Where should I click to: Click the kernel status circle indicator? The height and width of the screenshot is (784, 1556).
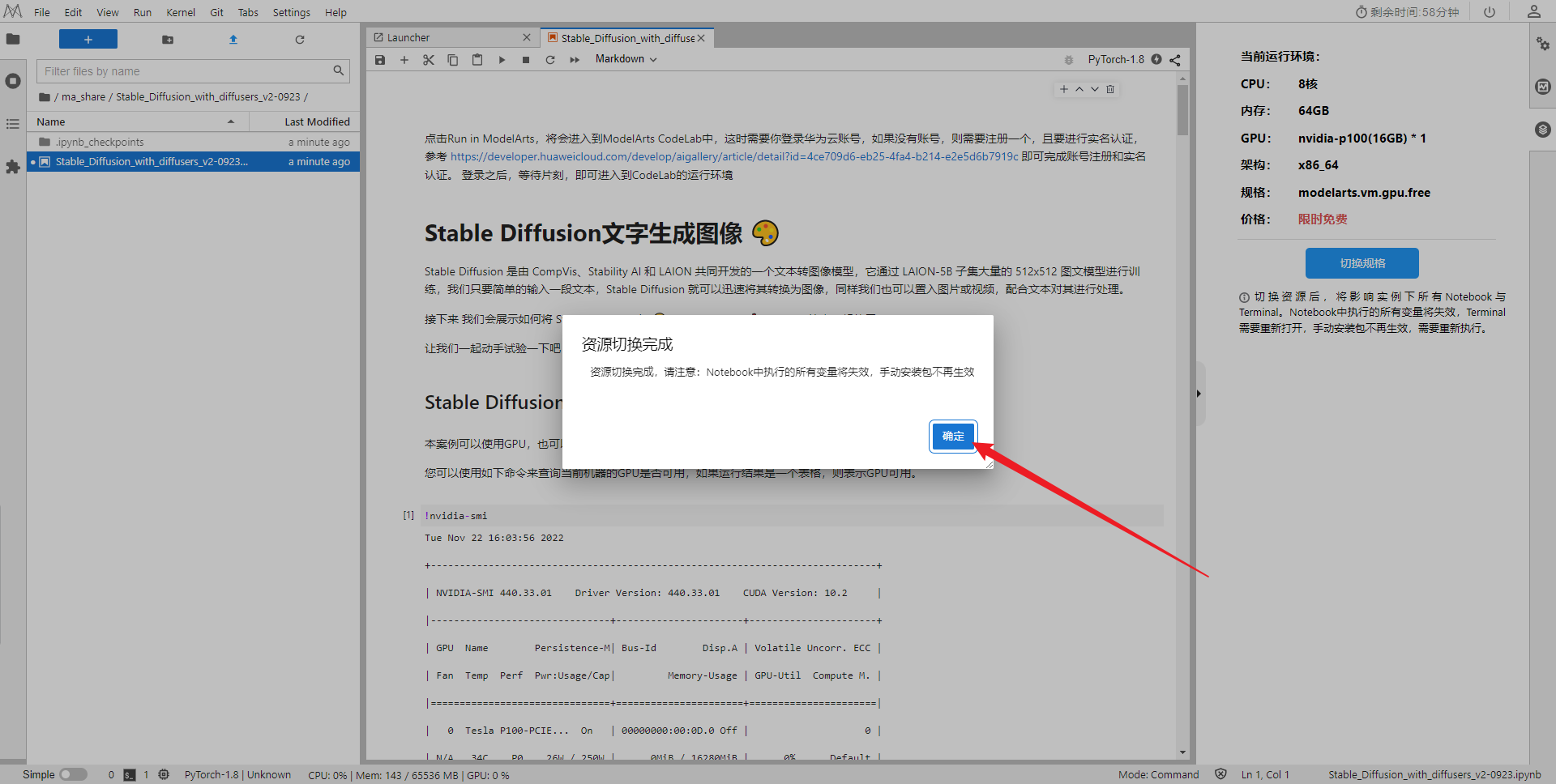[x=1156, y=59]
